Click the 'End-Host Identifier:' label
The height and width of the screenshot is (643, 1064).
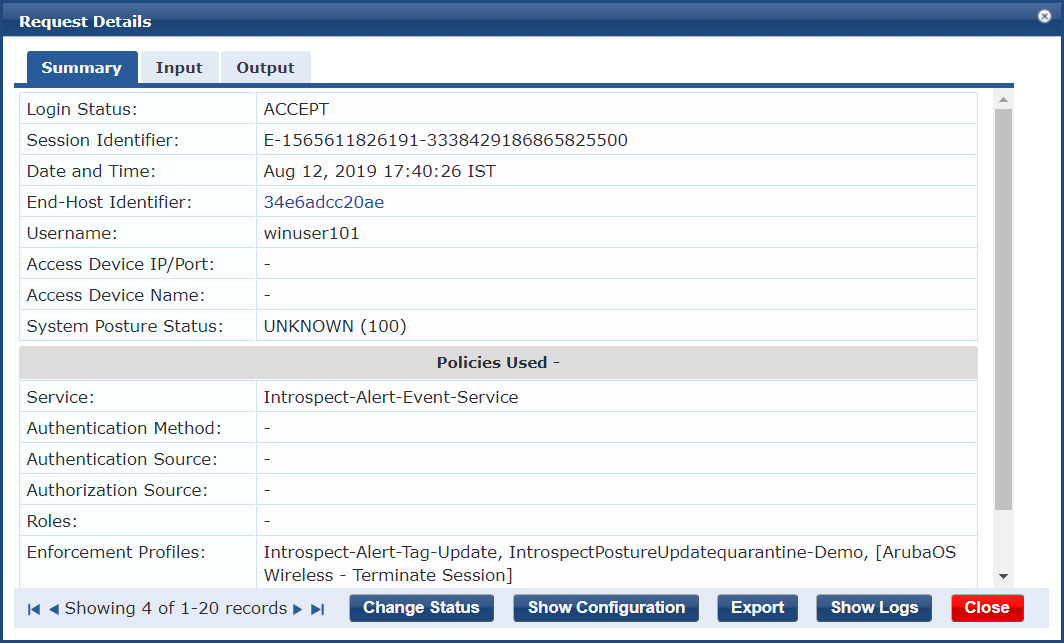point(109,202)
